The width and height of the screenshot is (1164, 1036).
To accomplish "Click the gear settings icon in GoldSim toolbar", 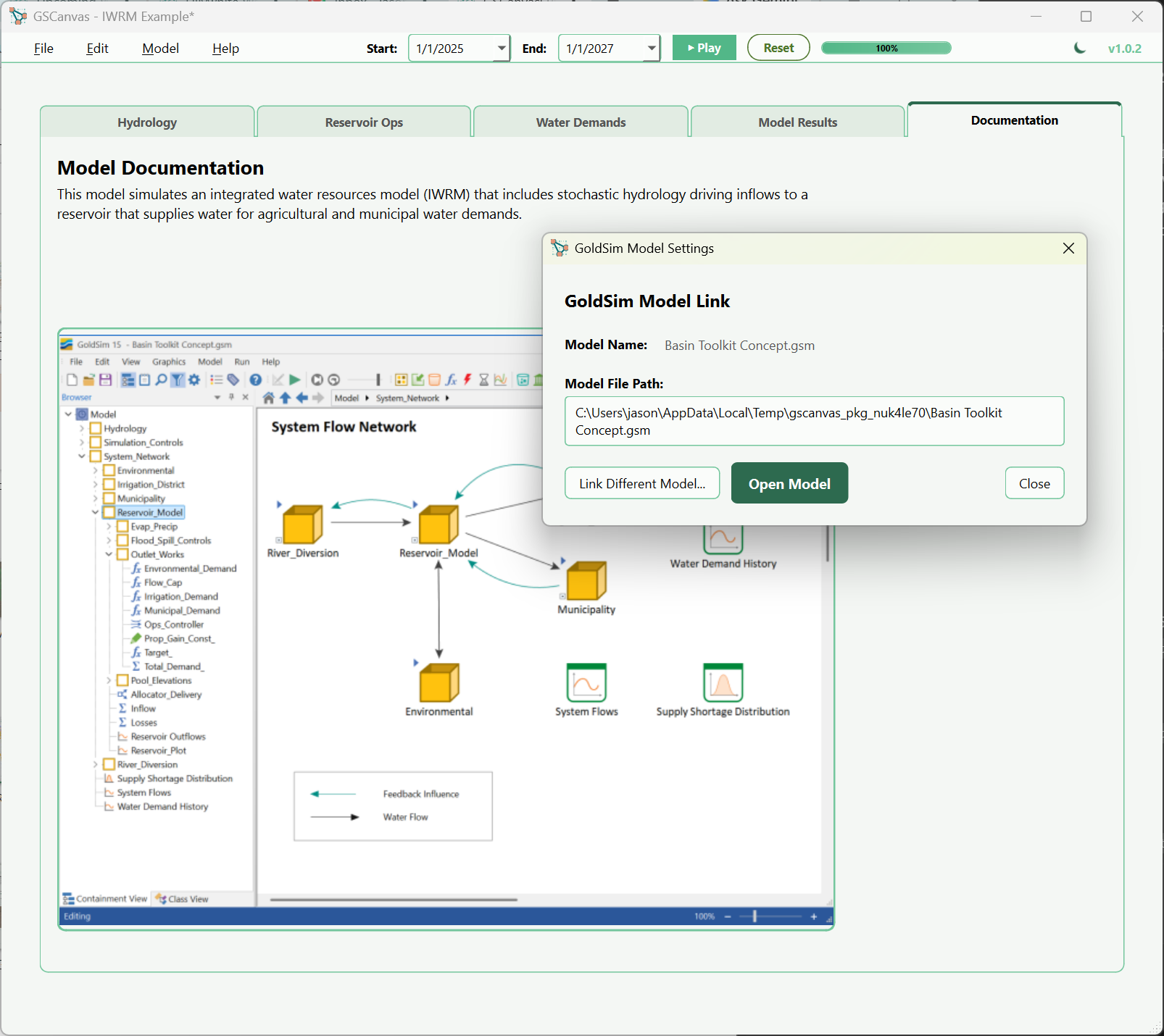I will click(194, 380).
